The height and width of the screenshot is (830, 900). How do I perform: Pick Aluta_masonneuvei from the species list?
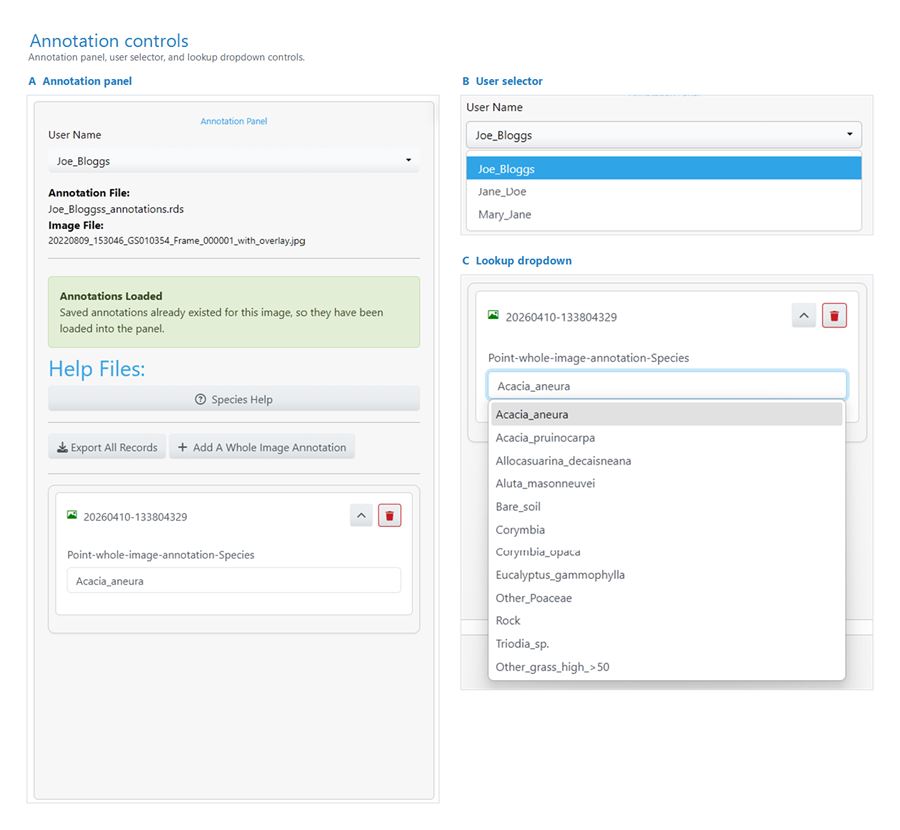point(666,483)
